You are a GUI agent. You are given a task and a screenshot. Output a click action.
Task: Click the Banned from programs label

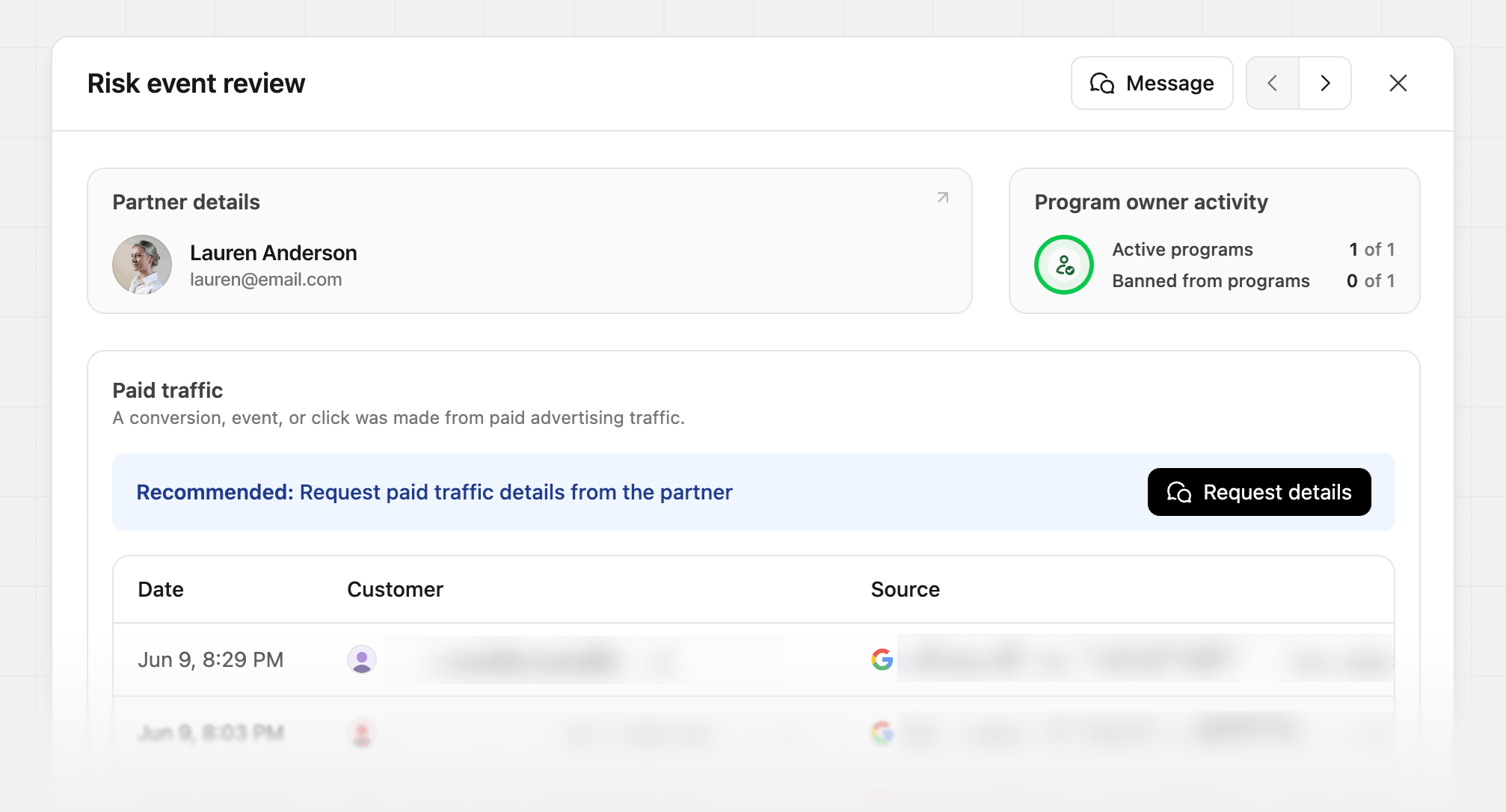click(1211, 280)
